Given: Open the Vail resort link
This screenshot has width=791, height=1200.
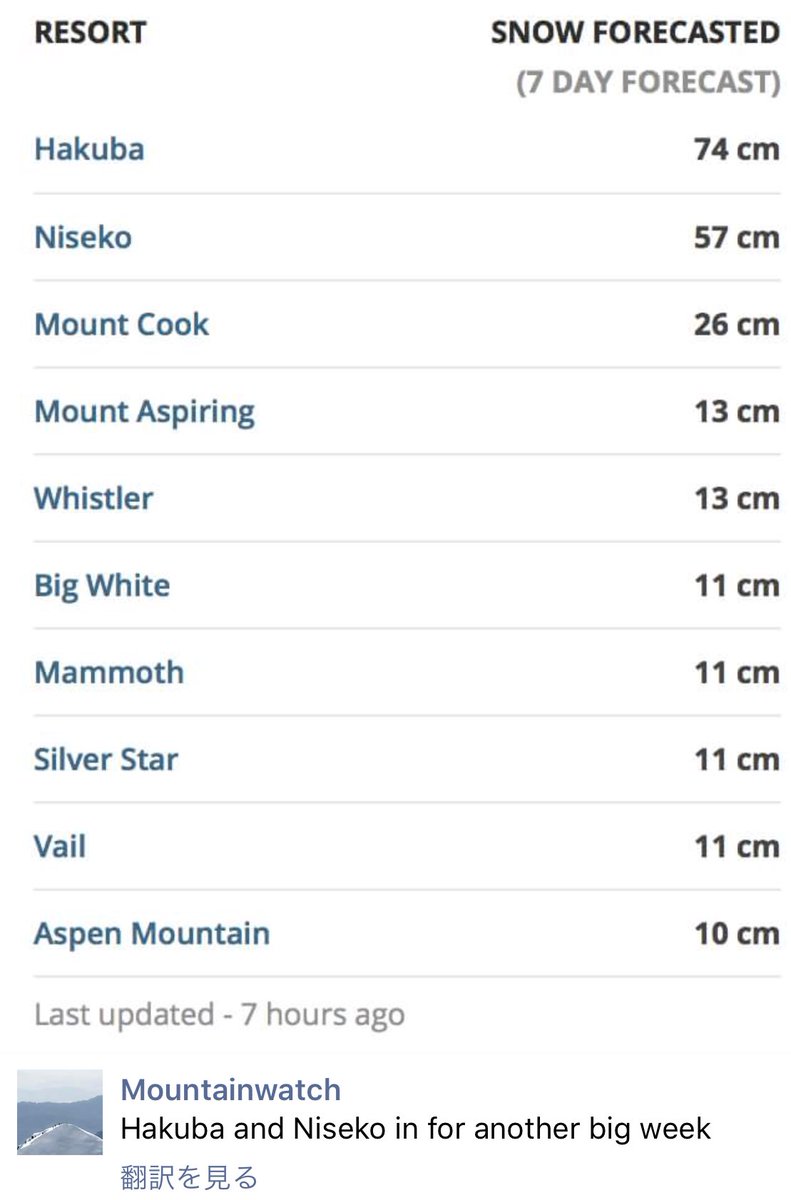Looking at the screenshot, I should pos(60,847).
